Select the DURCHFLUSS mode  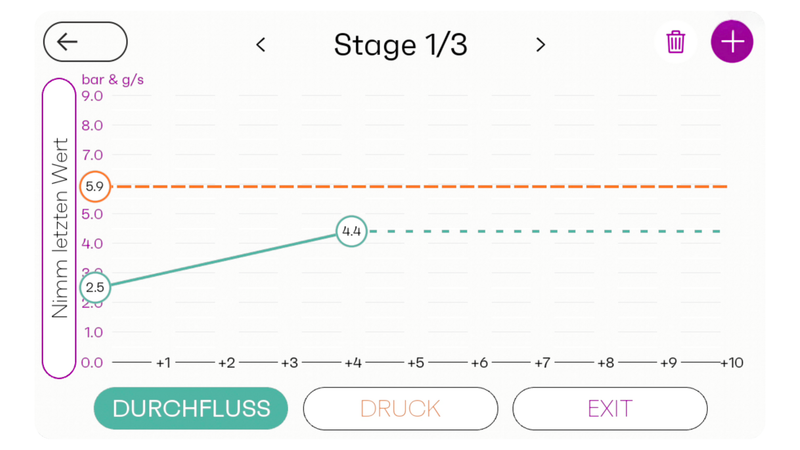pos(191,409)
